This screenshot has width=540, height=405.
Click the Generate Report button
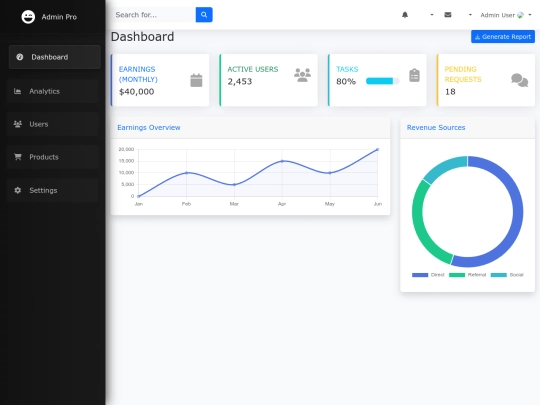(503, 37)
